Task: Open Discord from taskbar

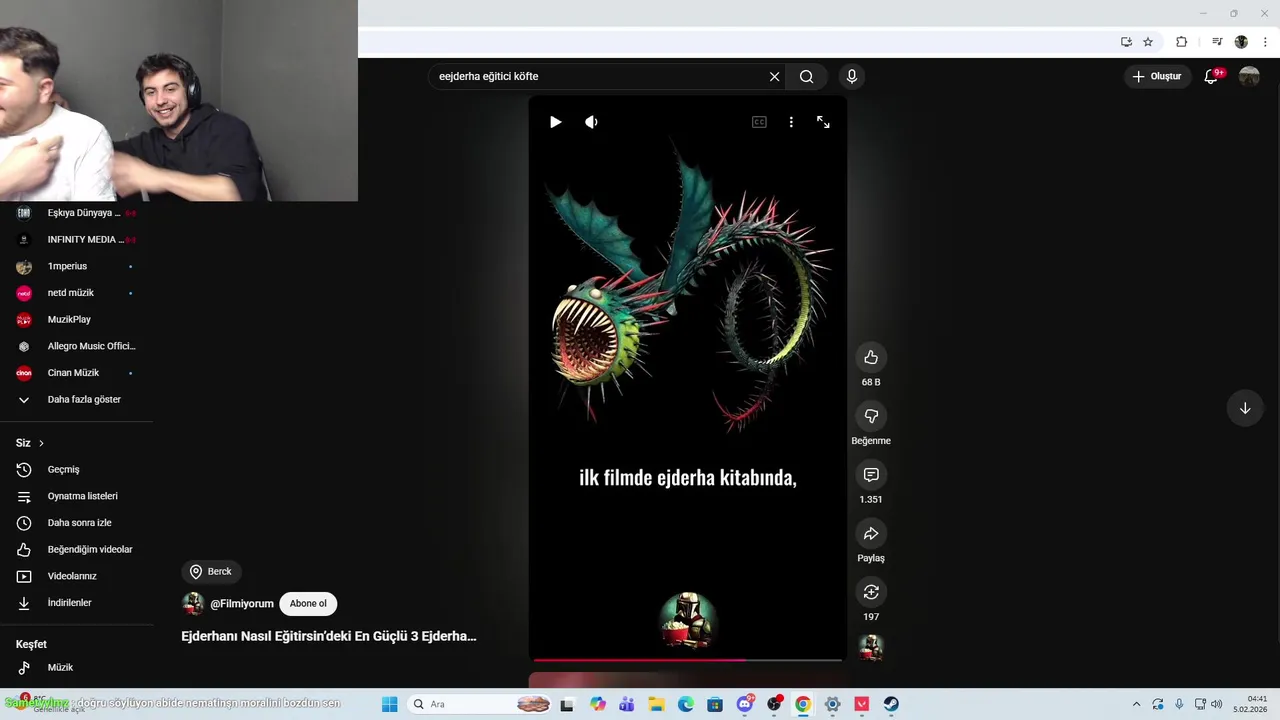Action: (x=745, y=704)
